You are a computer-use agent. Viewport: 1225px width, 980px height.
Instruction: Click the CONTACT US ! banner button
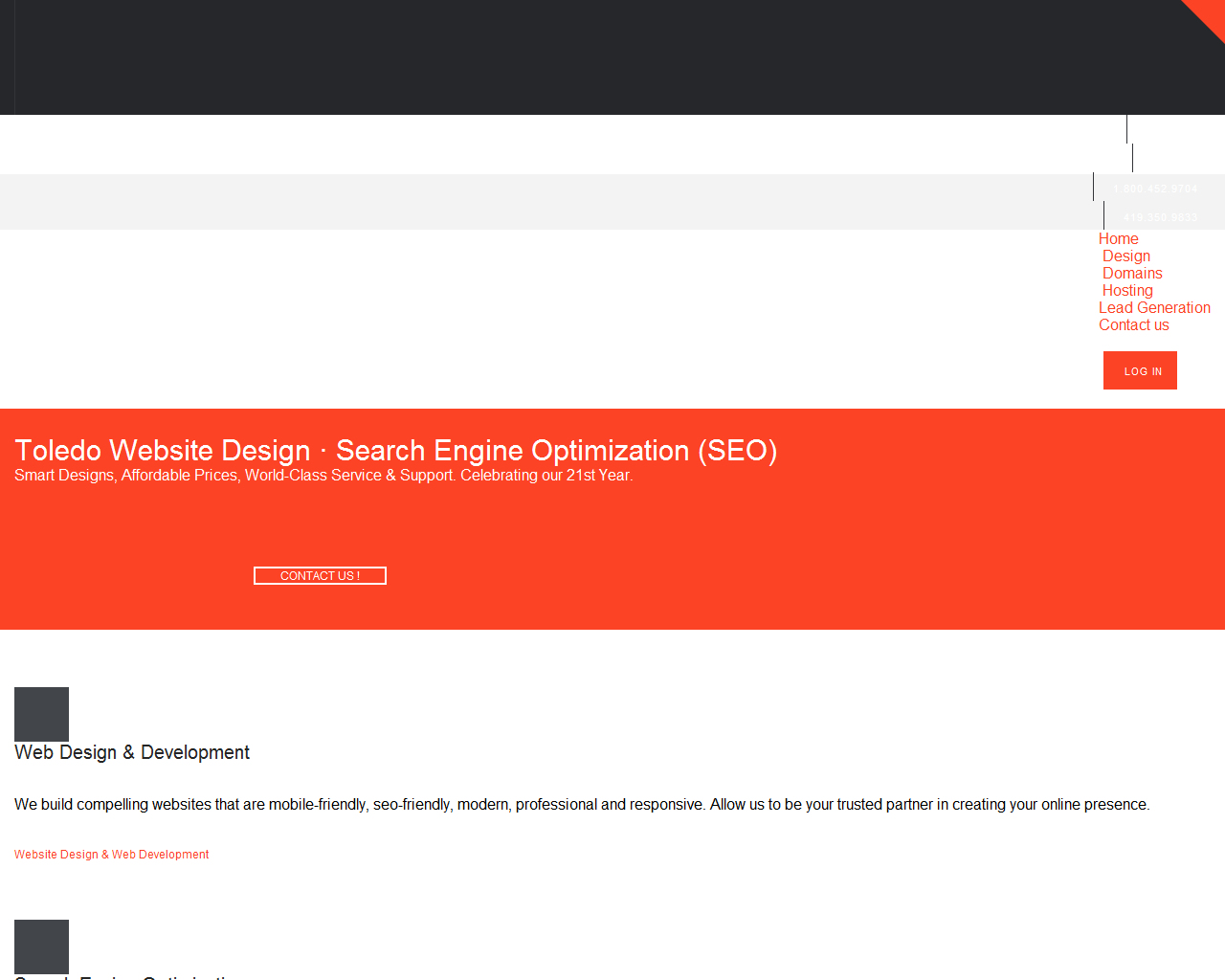pyautogui.click(x=320, y=576)
